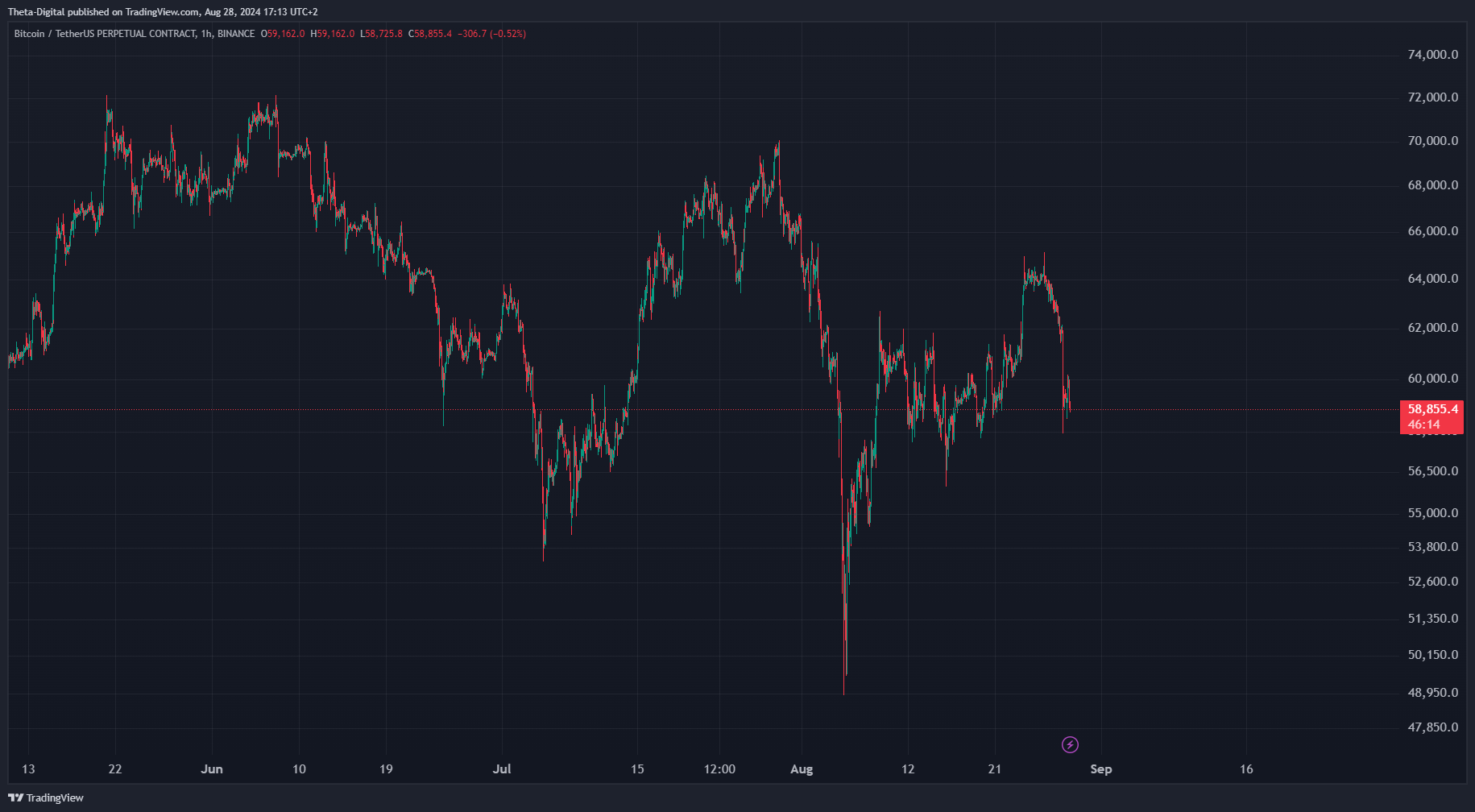Screen dimensions: 1475x812
Task: Click the Bitcoin / TetherUS PERPETUAL CONTRACT title
Action: [x=105, y=34]
